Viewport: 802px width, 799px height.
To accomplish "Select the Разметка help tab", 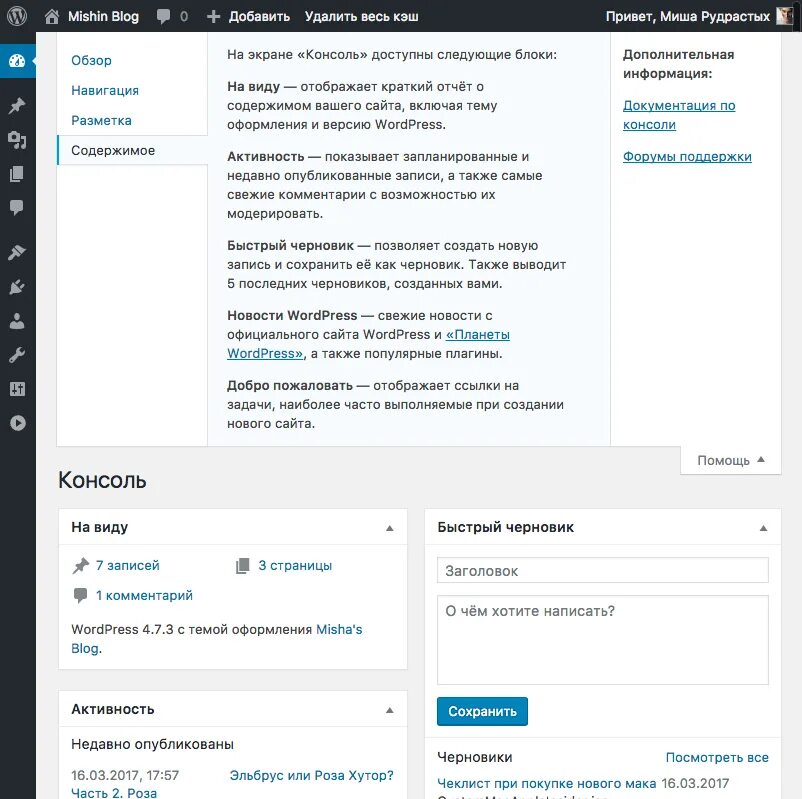I will [101, 121].
